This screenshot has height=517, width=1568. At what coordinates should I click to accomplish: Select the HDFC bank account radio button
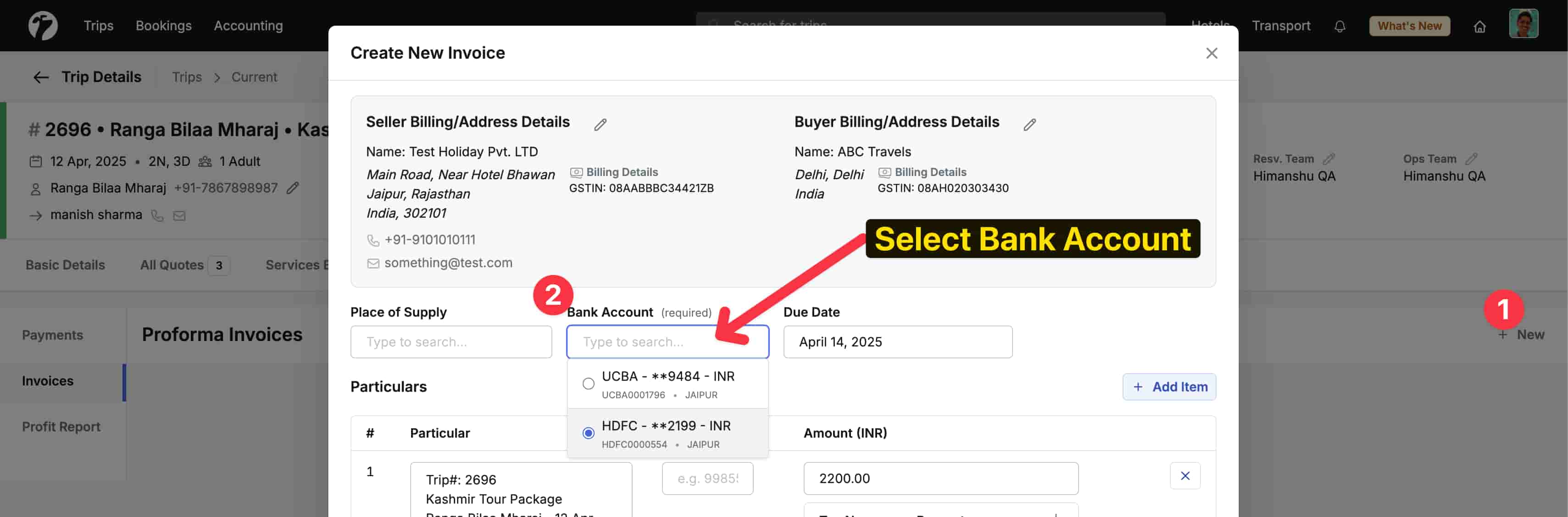pos(588,433)
